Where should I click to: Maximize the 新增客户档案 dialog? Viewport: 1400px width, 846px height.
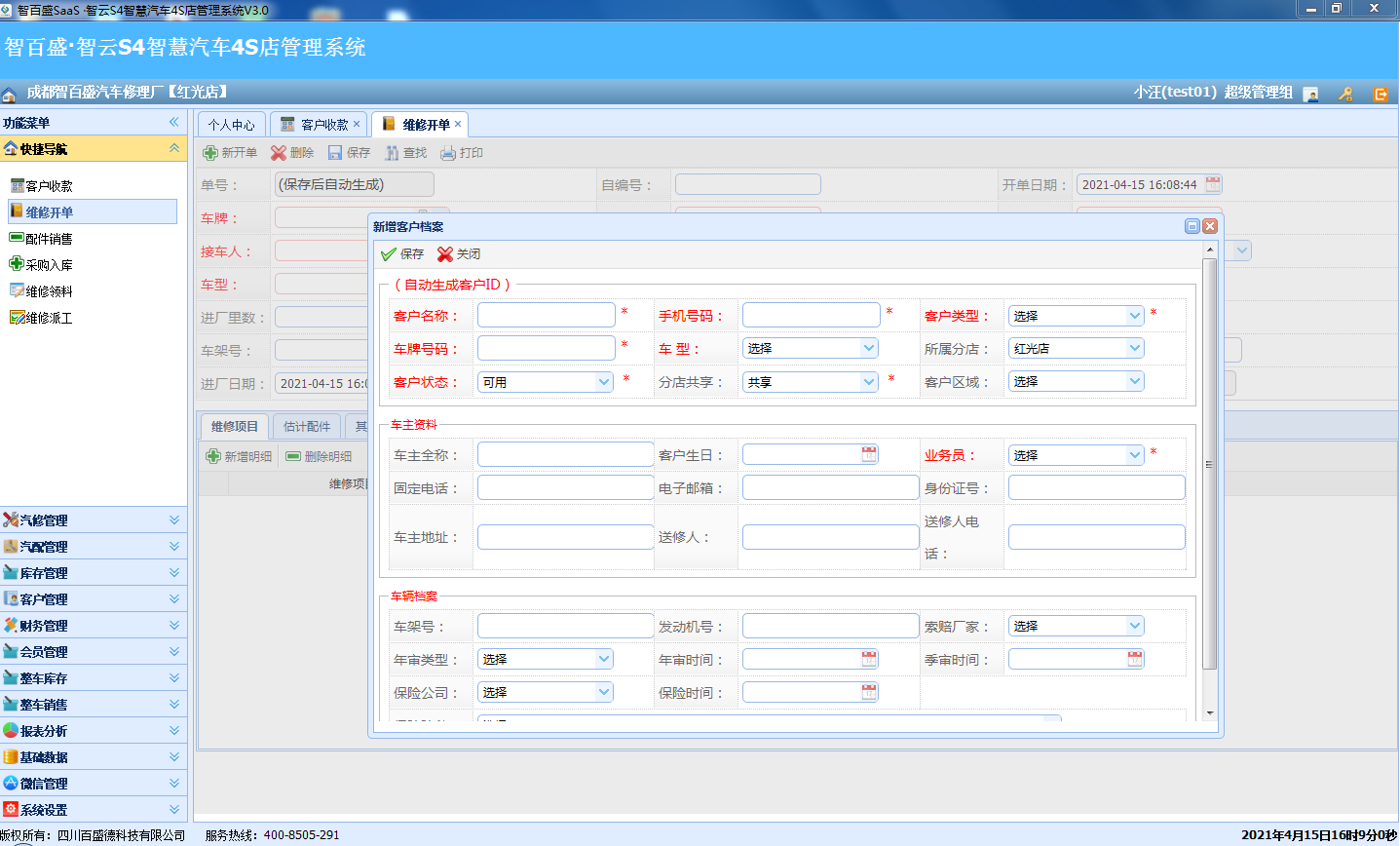click(x=1192, y=226)
